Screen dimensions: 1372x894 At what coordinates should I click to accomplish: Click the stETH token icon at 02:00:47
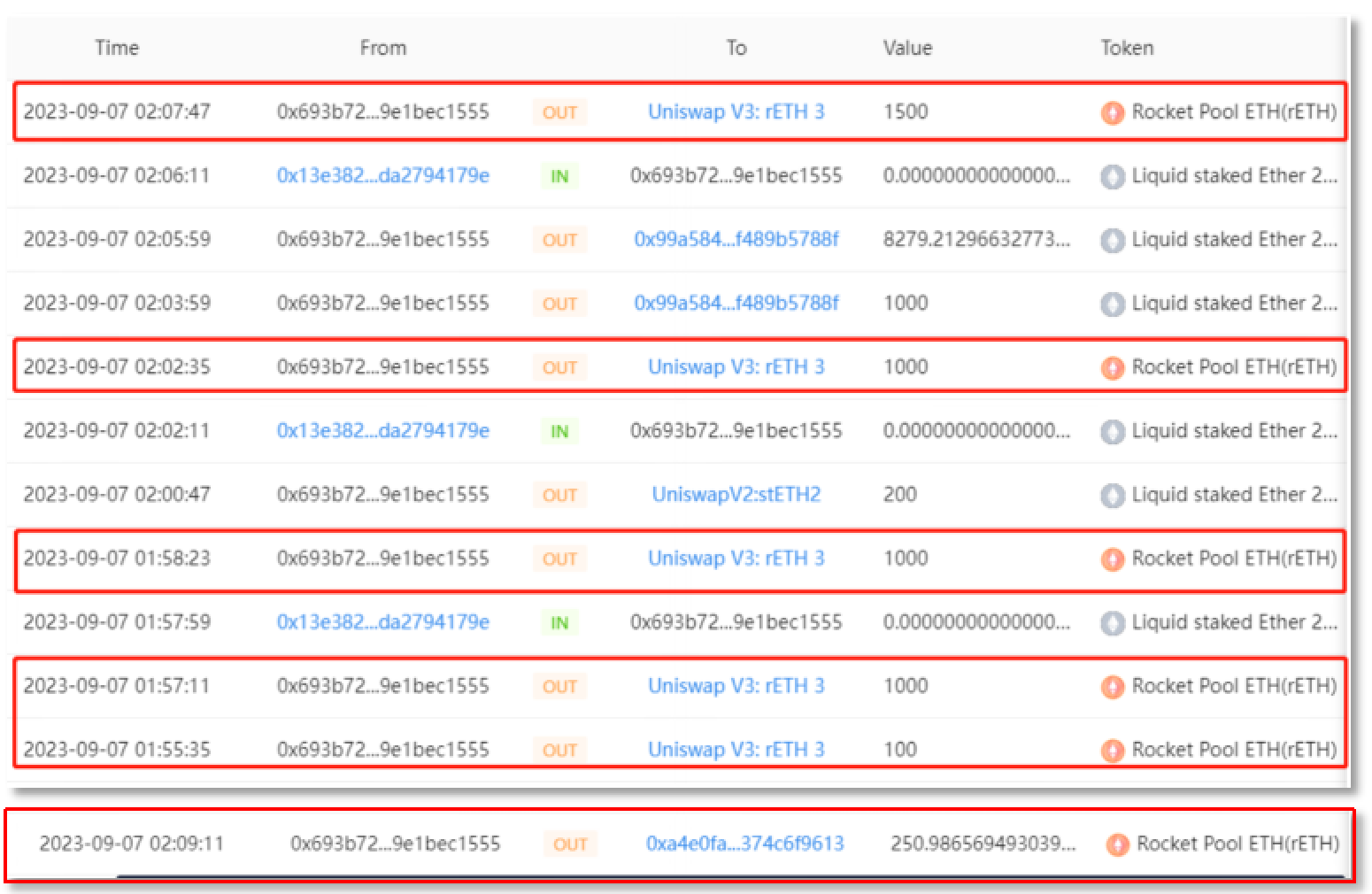pos(1113,495)
